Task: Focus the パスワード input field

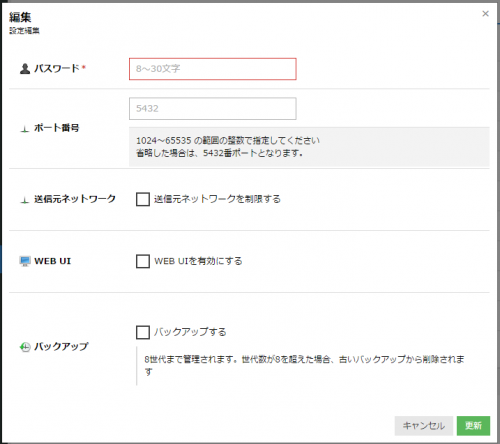Action: point(213,69)
